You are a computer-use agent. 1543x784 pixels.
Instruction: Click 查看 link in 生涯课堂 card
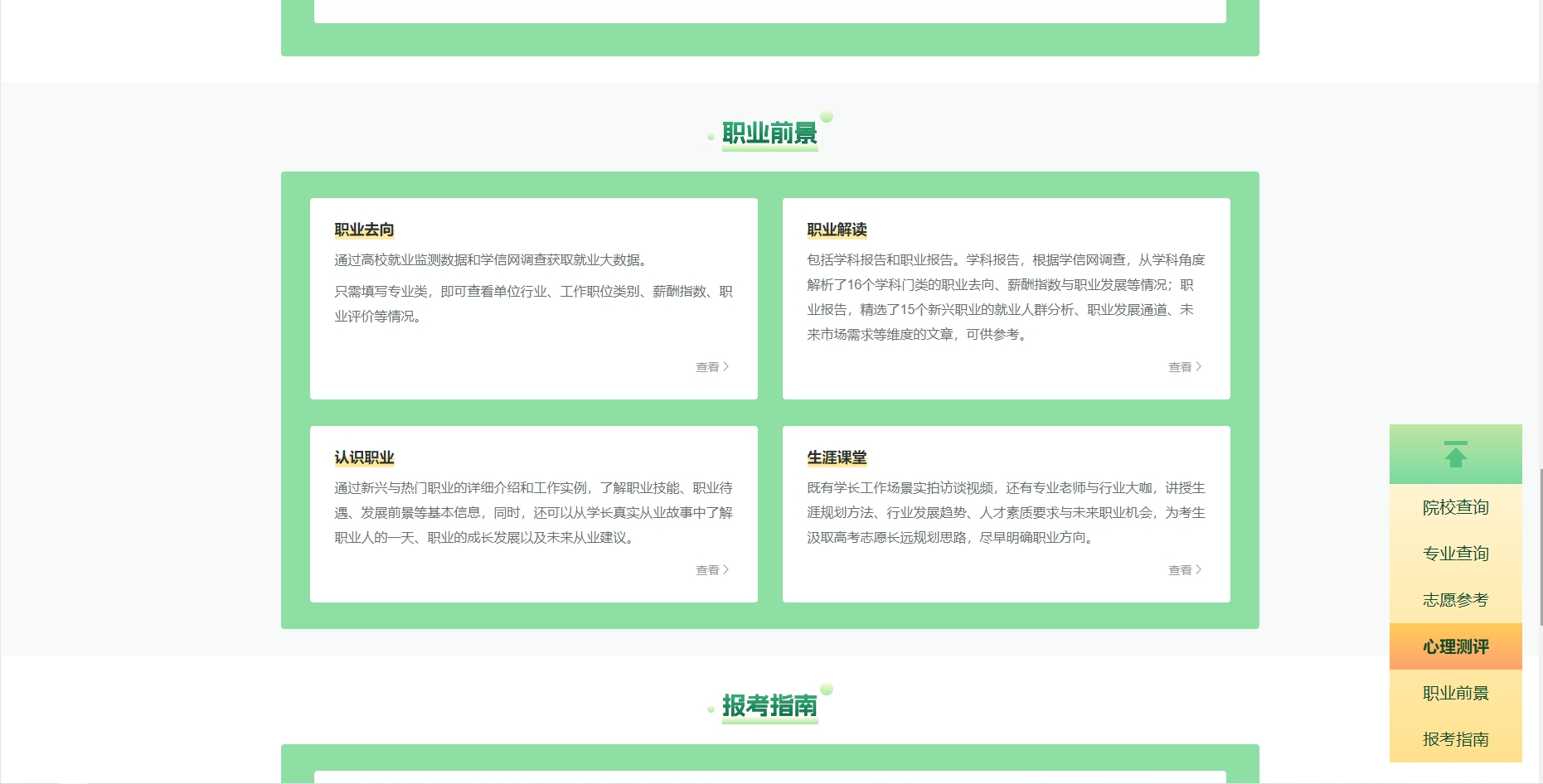1185,569
